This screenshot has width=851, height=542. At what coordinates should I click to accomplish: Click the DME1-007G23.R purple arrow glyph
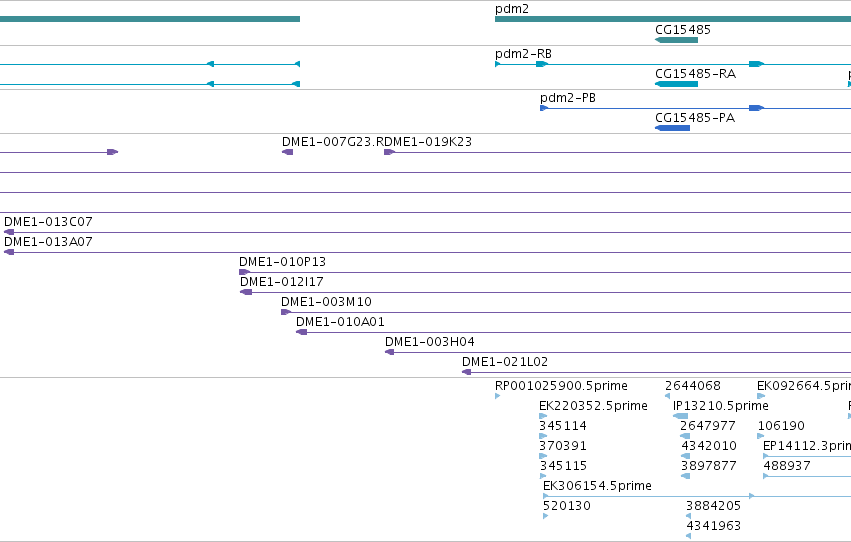[288, 152]
